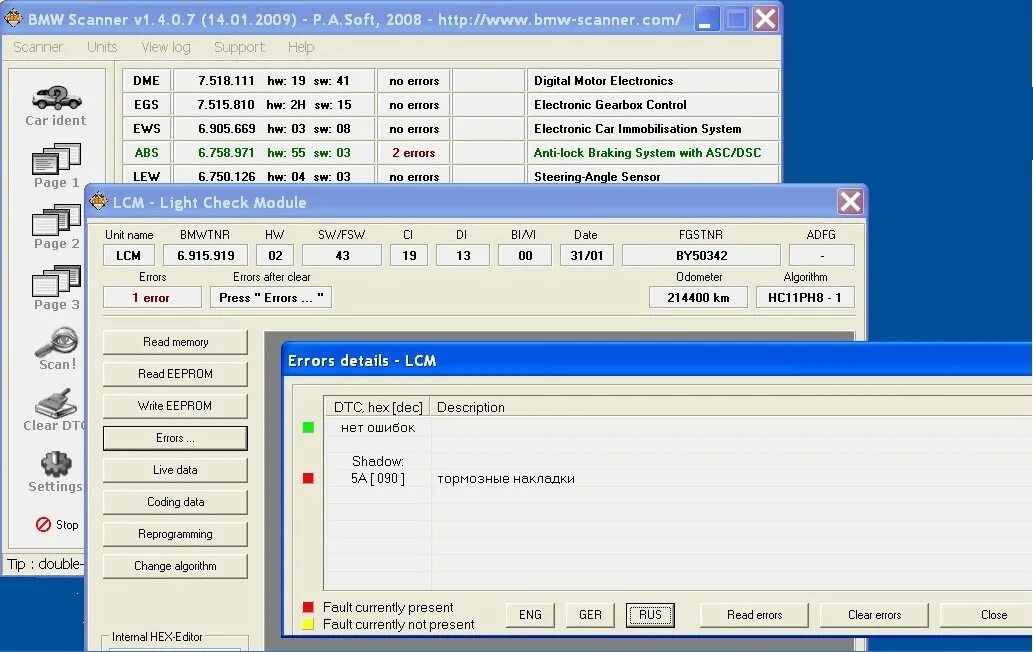Open the Units menu
Image resolution: width=1033 pixels, height=652 pixels.
click(102, 47)
